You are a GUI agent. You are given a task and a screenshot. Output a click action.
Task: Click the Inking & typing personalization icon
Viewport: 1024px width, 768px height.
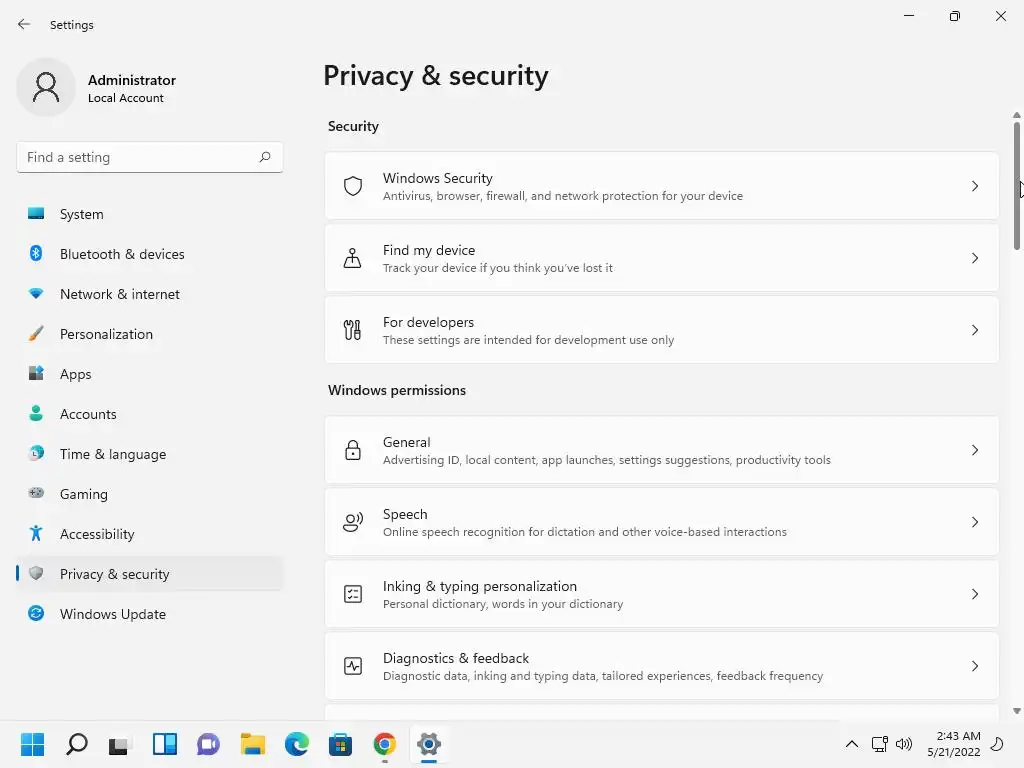tap(352, 594)
